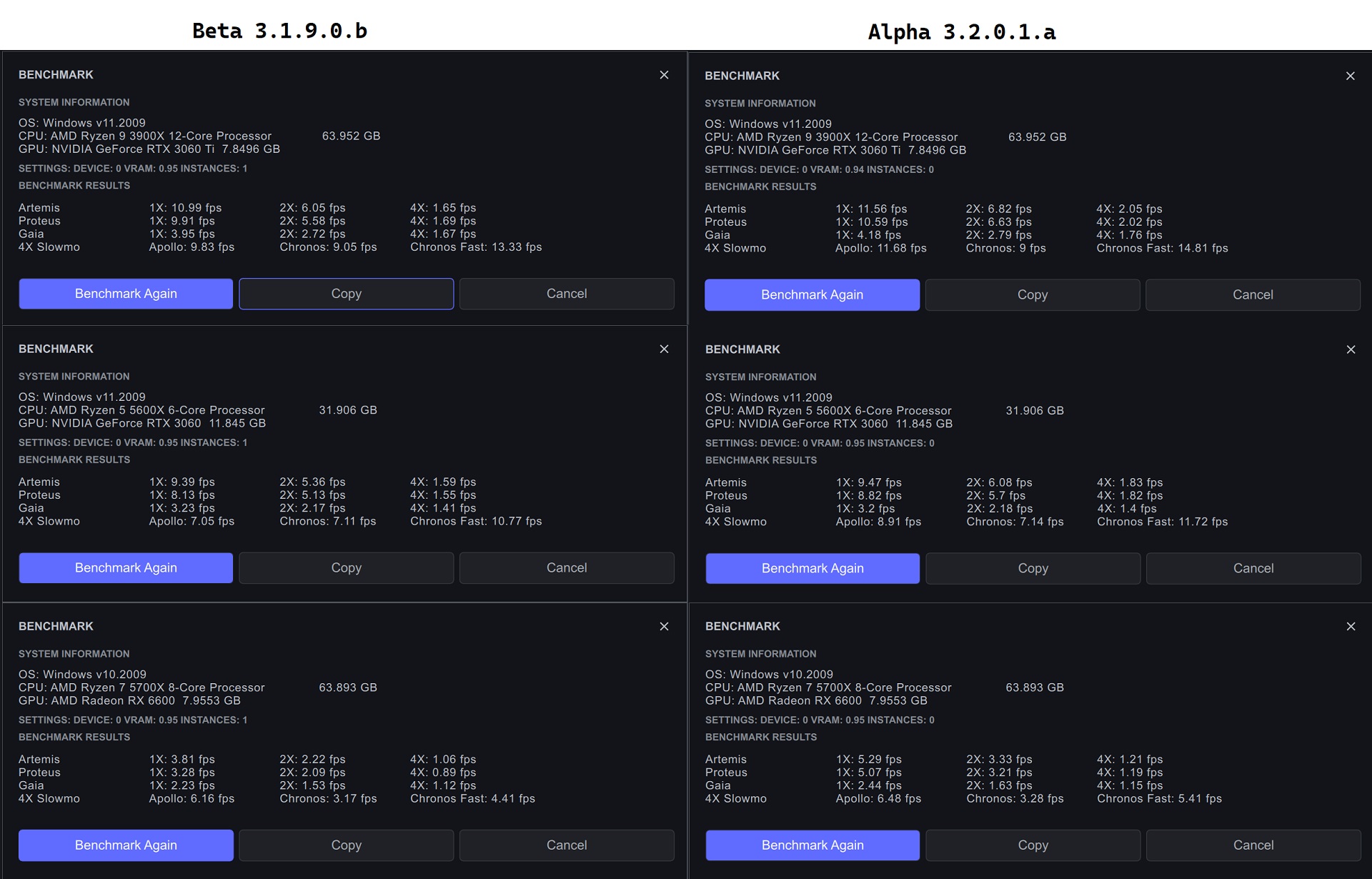
Task: Run Benchmark Again in Beta Ryzen 5 5600X panel
Action: (x=126, y=568)
